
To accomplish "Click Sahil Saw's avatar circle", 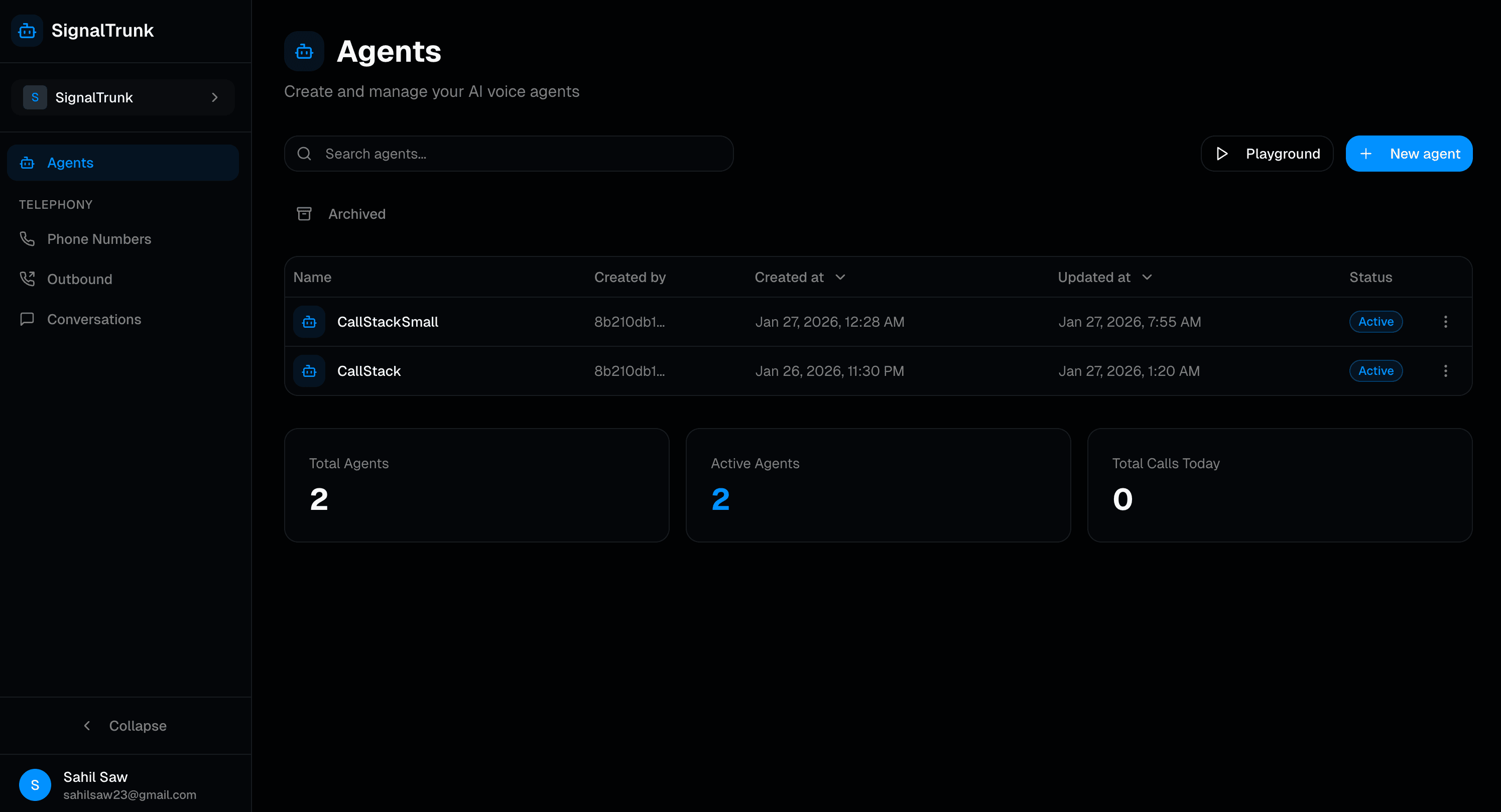I will 34,784.
